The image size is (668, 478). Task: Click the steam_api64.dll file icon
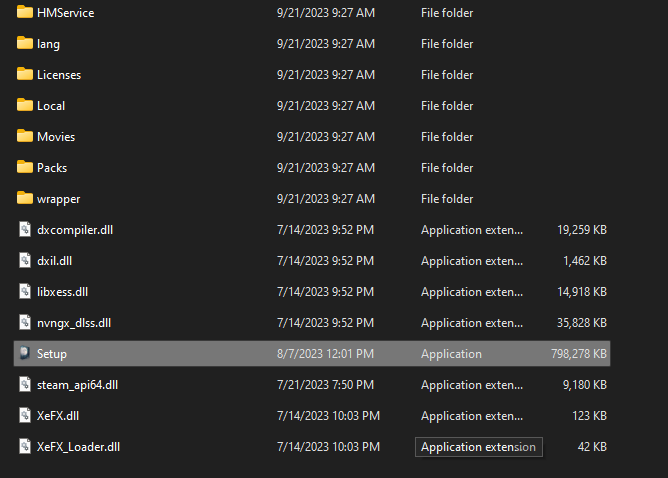25,384
